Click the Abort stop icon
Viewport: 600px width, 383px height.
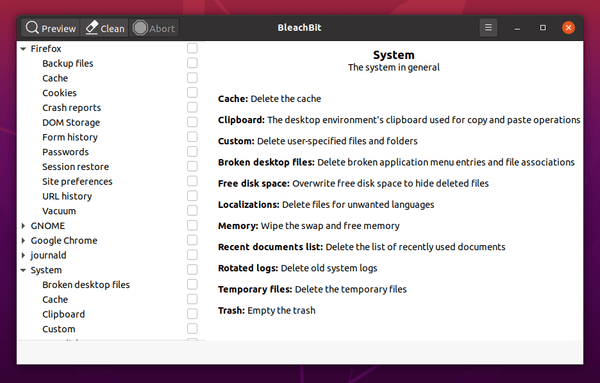tap(140, 28)
